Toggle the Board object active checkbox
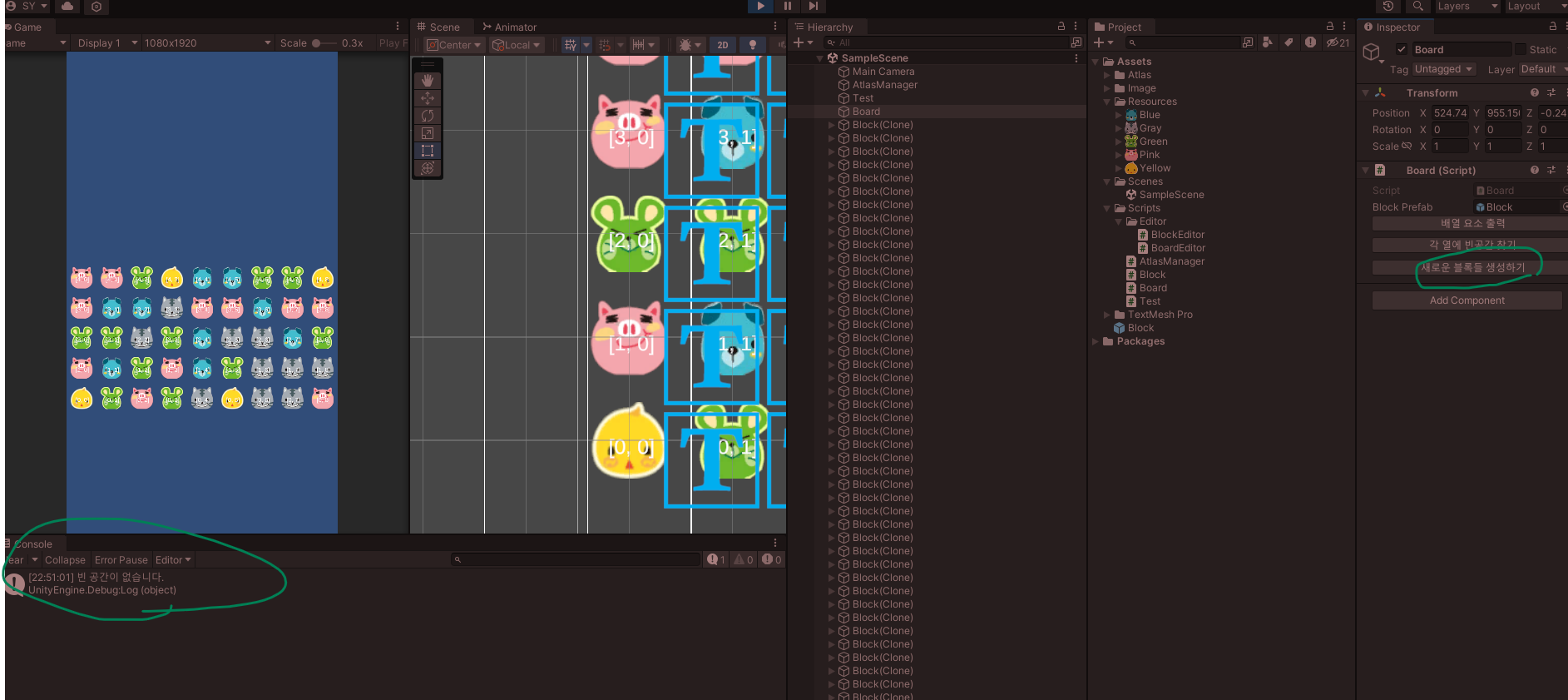 tap(1402, 49)
